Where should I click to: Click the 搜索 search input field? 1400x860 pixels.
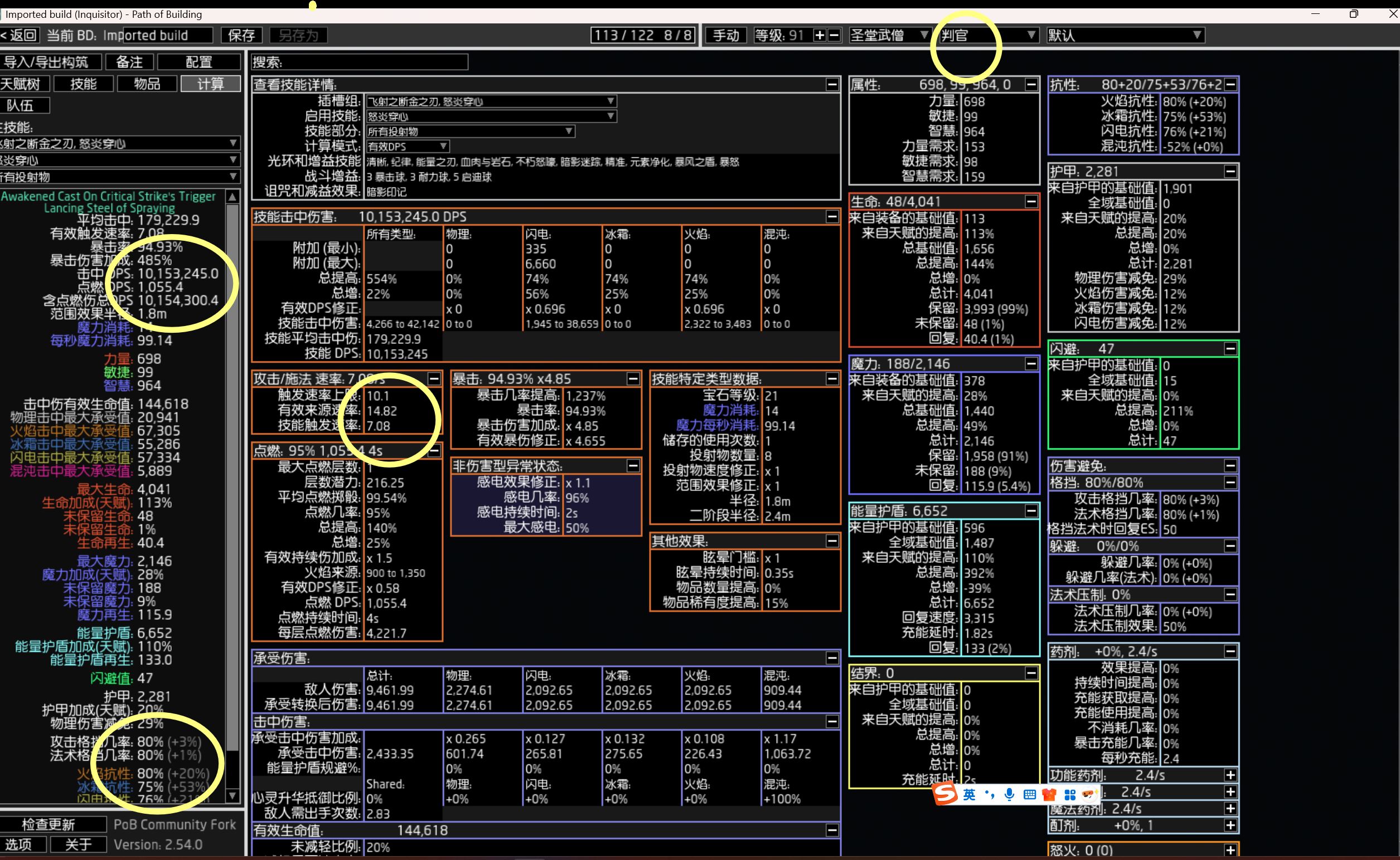pyautogui.click(x=360, y=62)
